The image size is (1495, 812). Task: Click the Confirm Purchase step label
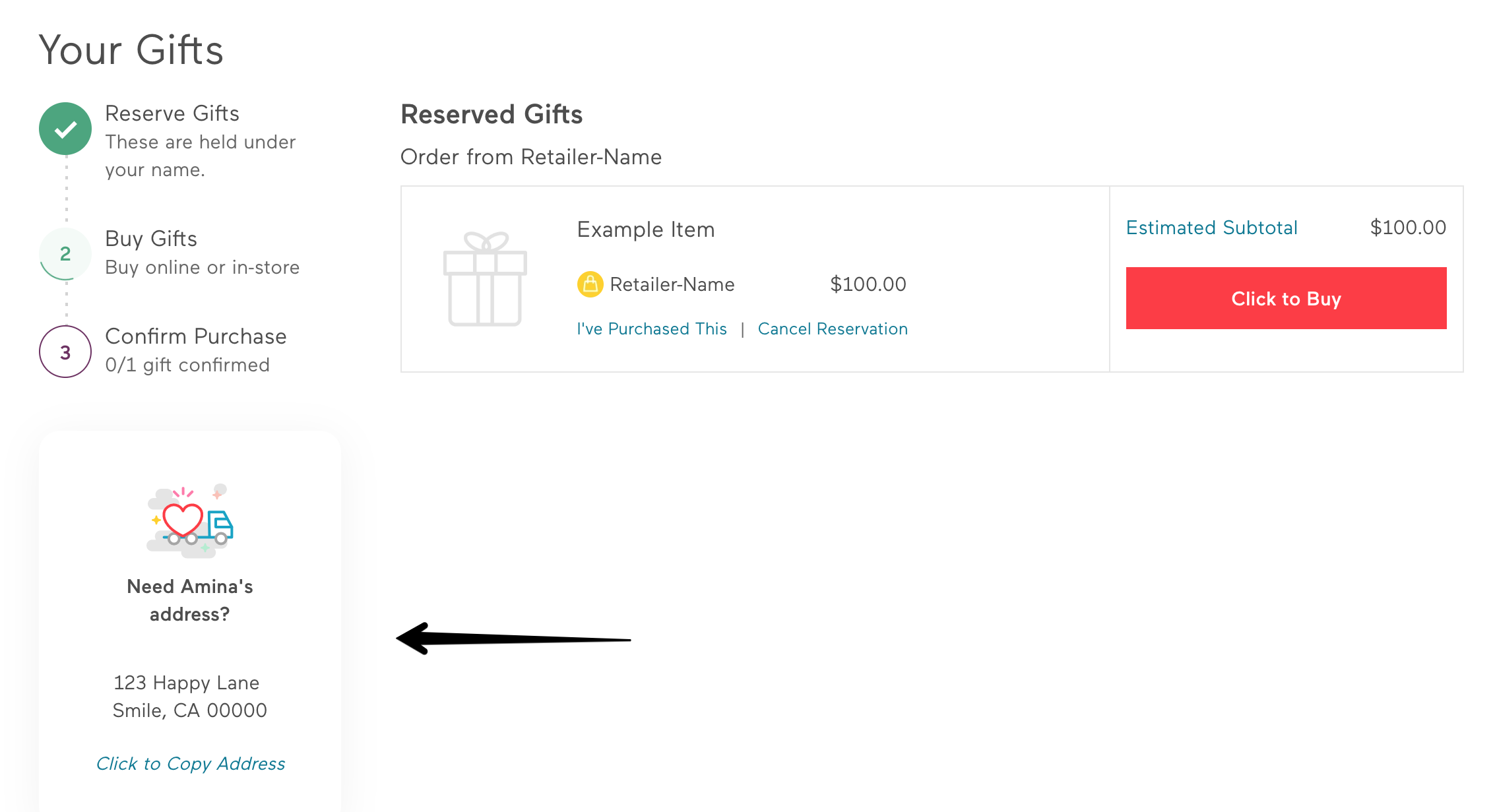pyautogui.click(x=196, y=336)
